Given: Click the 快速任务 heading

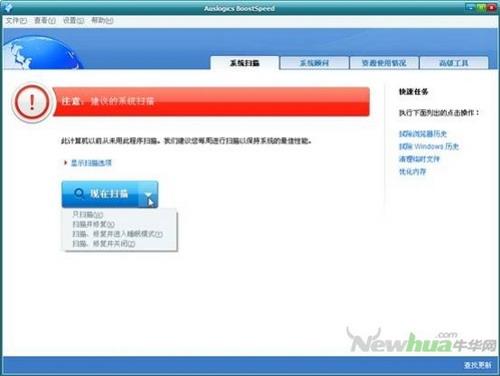Looking at the screenshot, I should [413, 92].
